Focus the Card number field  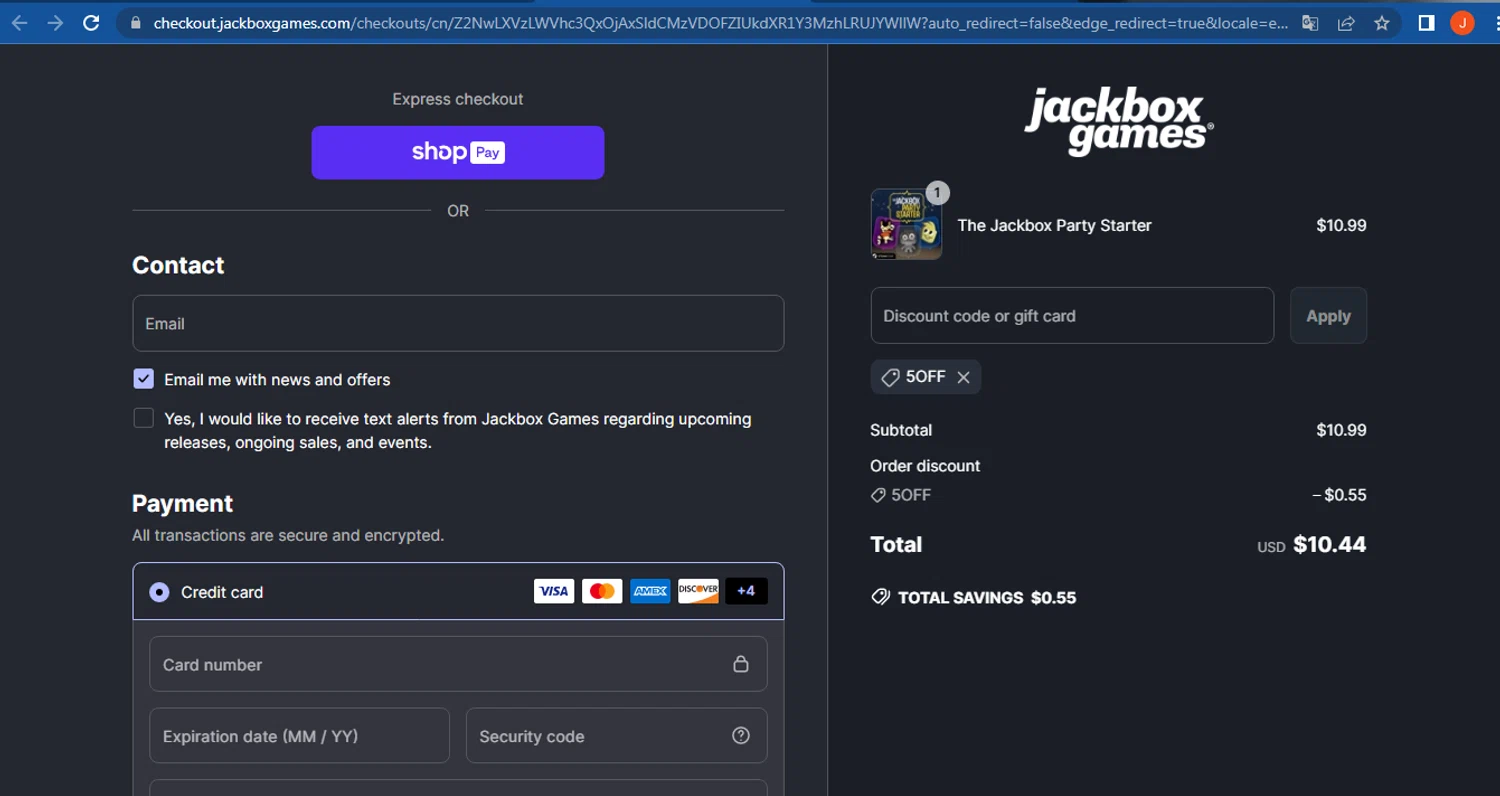[458, 664]
